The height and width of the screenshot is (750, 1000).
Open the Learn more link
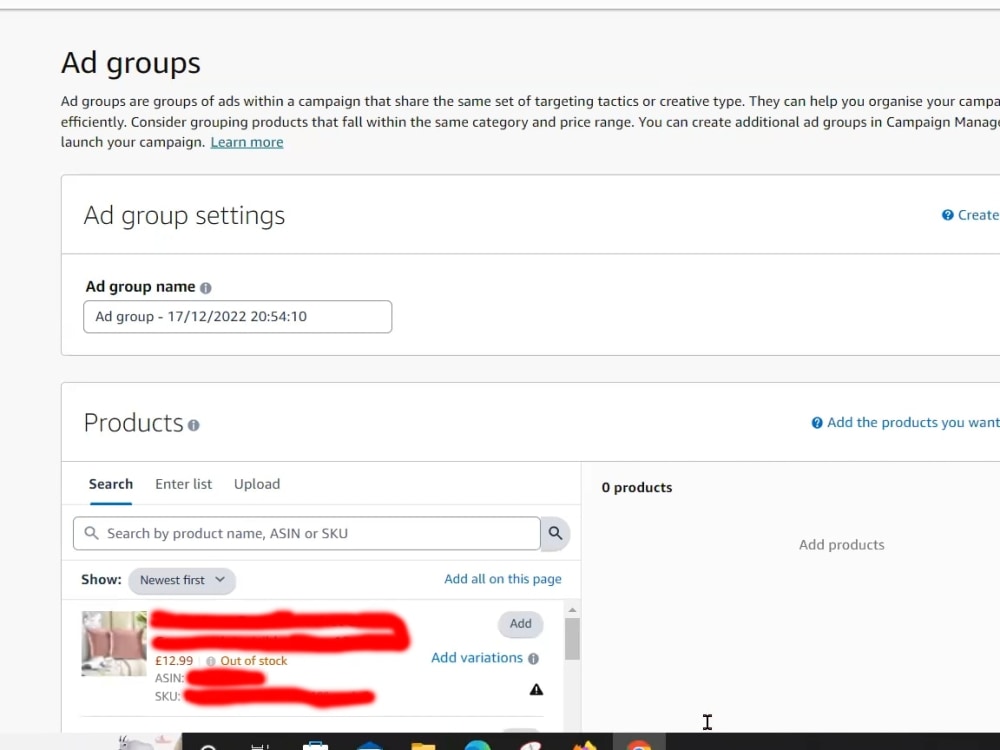247,142
